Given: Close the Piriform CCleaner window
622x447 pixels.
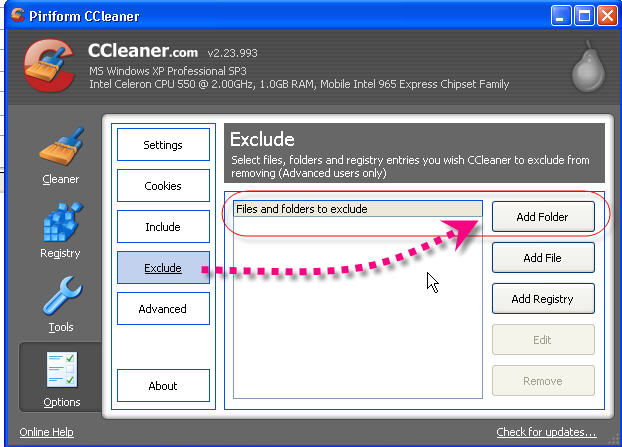Looking at the screenshot, I should coord(607,16).
